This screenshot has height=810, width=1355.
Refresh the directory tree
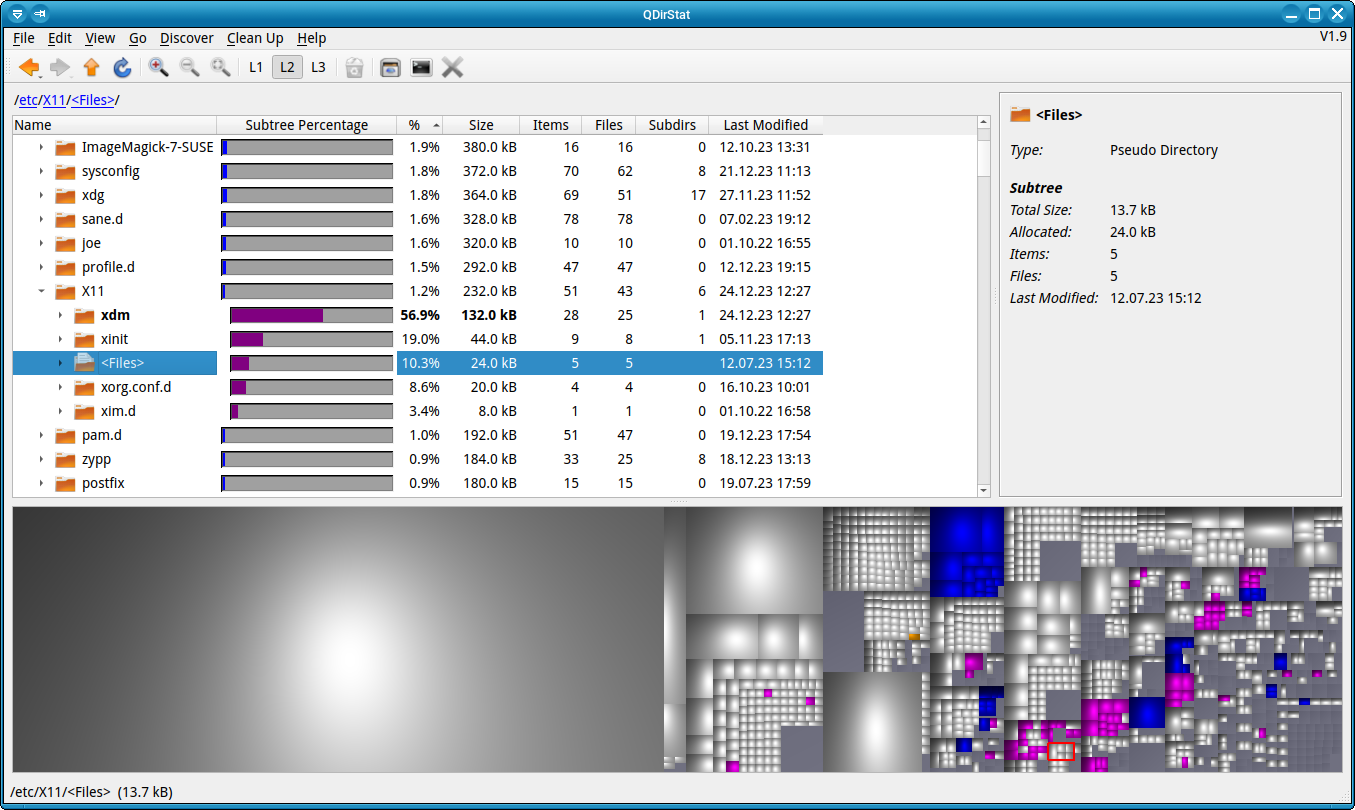[x=122, y=67]
